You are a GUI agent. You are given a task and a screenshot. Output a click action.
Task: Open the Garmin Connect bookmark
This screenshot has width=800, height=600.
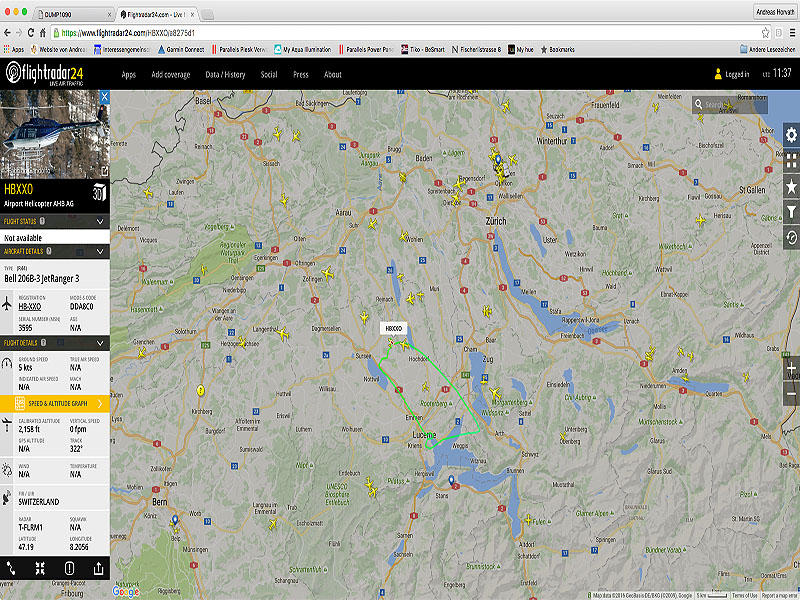pos(181,49)
